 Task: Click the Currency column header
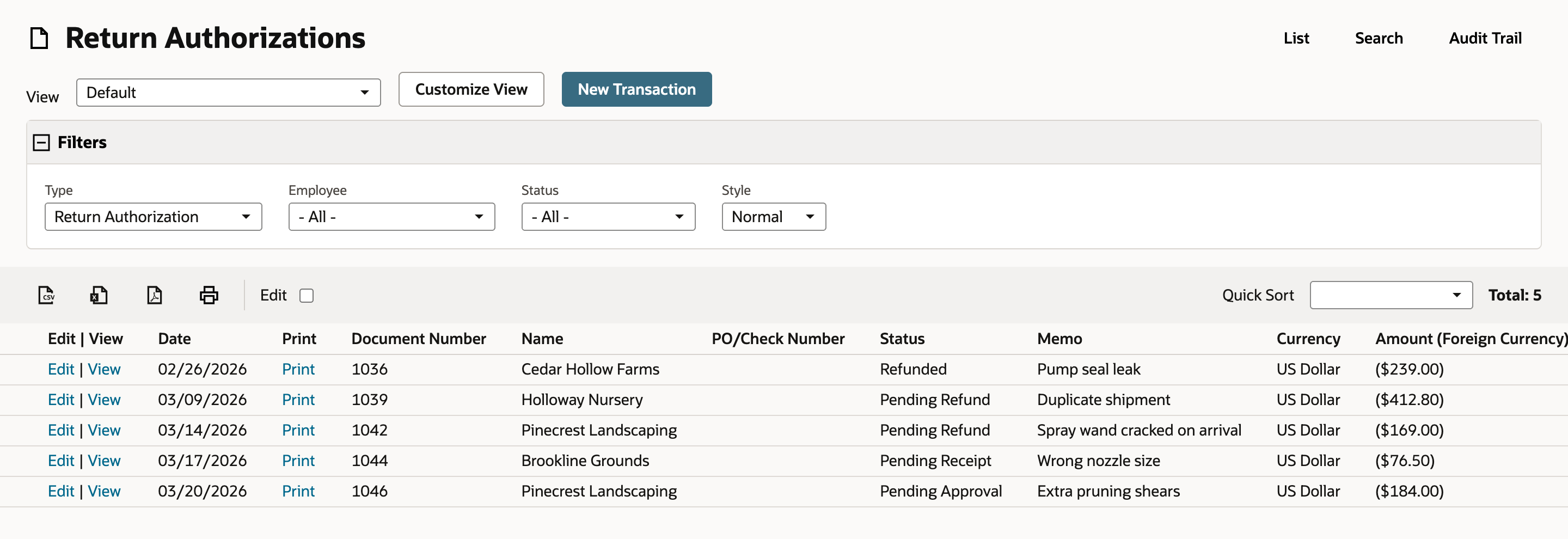(x=1308, y=339)
